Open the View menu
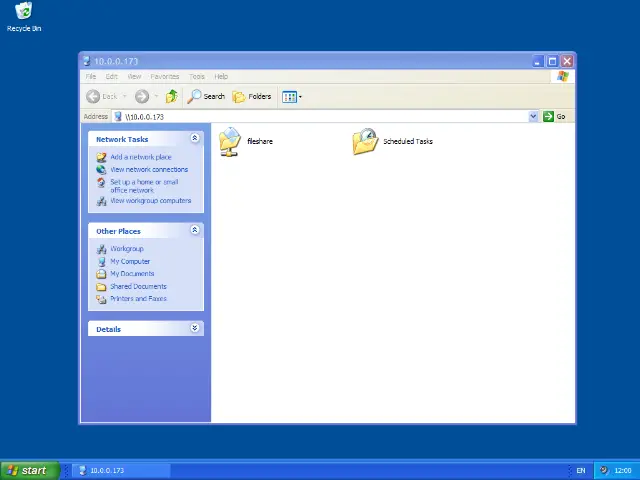 pyautogui.click(x=134, y=77)
